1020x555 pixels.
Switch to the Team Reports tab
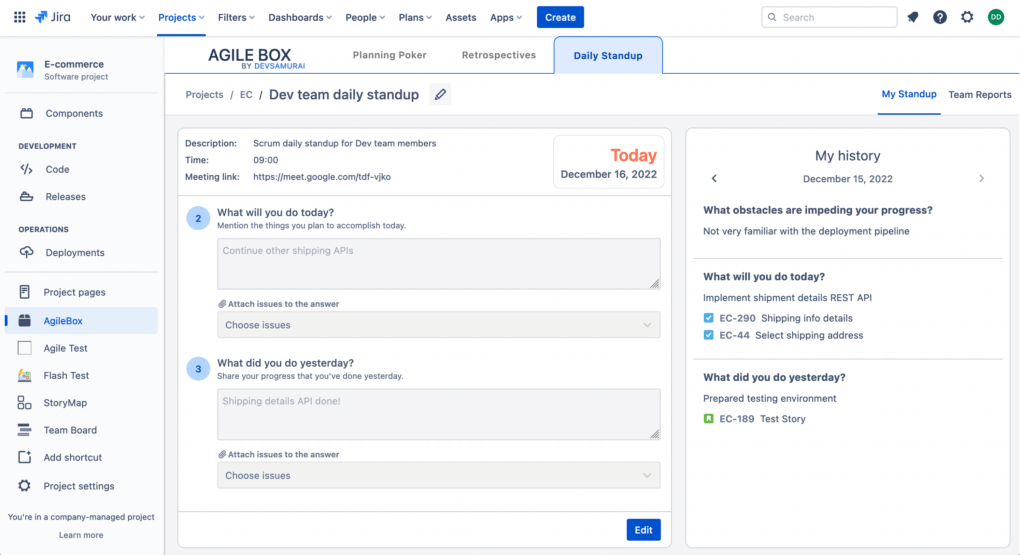980,95
